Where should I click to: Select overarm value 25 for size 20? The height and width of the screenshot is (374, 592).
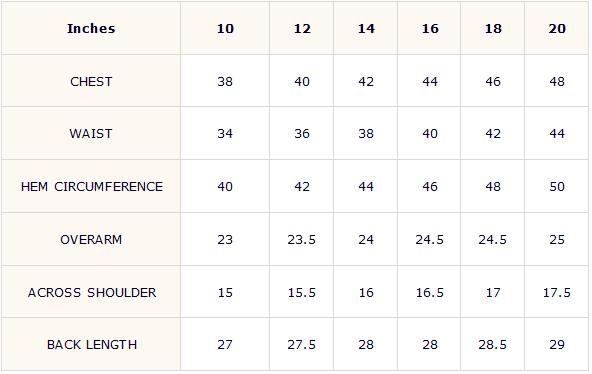(x=557, y=240)
